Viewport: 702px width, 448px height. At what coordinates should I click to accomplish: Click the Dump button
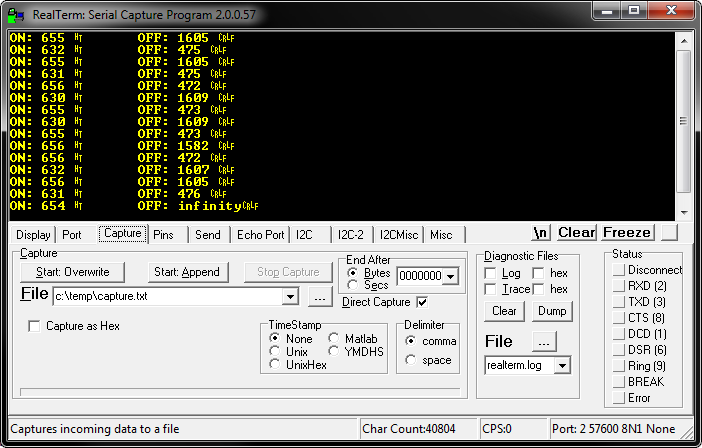(552, 311)
